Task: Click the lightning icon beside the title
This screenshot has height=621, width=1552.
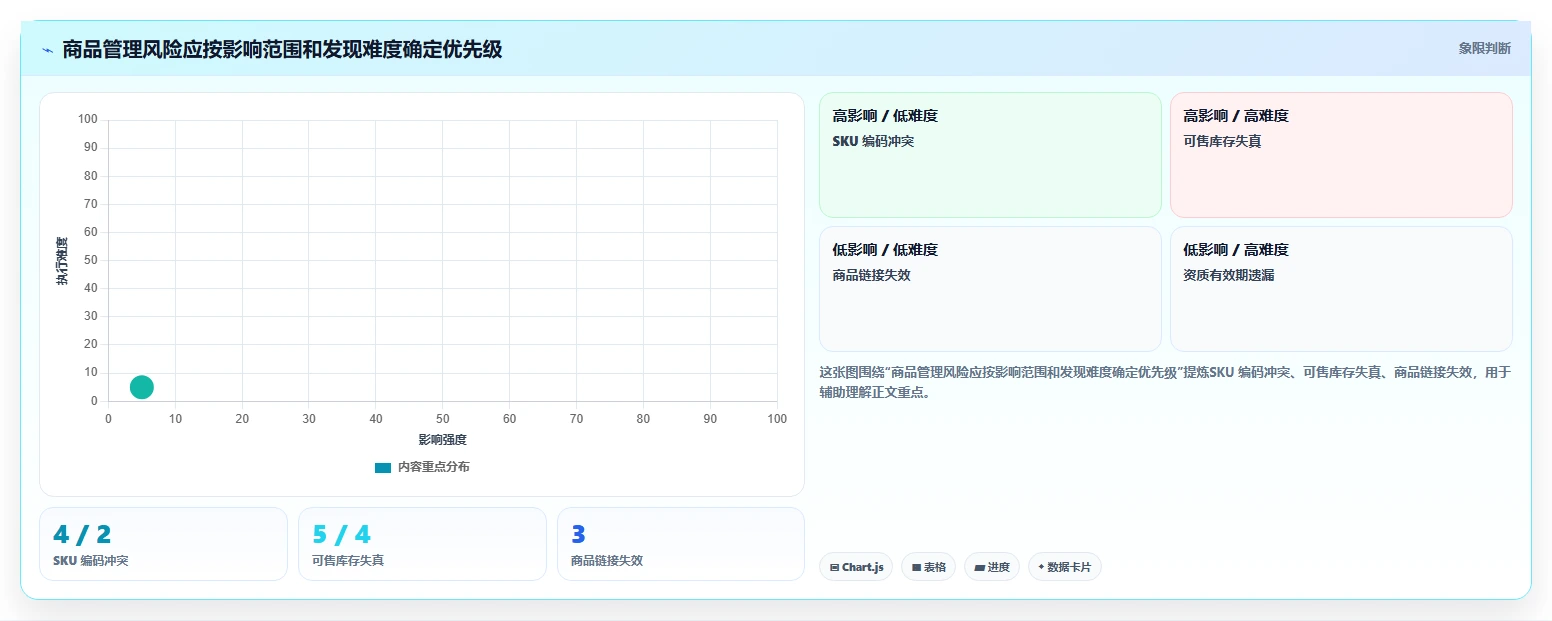Action: [x=48, y=49]
